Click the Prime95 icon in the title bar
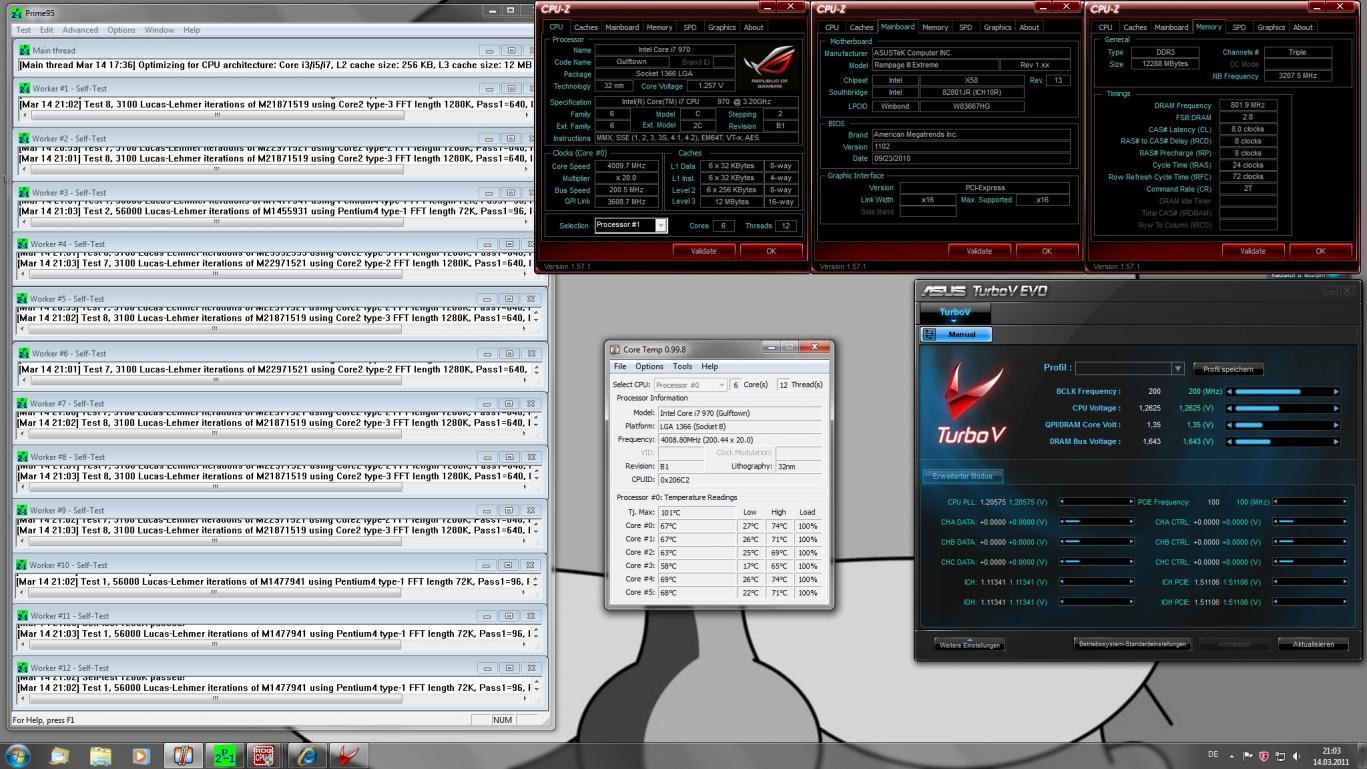The height and width of the screenshot is (769, 1367). (x=17, y=12)
